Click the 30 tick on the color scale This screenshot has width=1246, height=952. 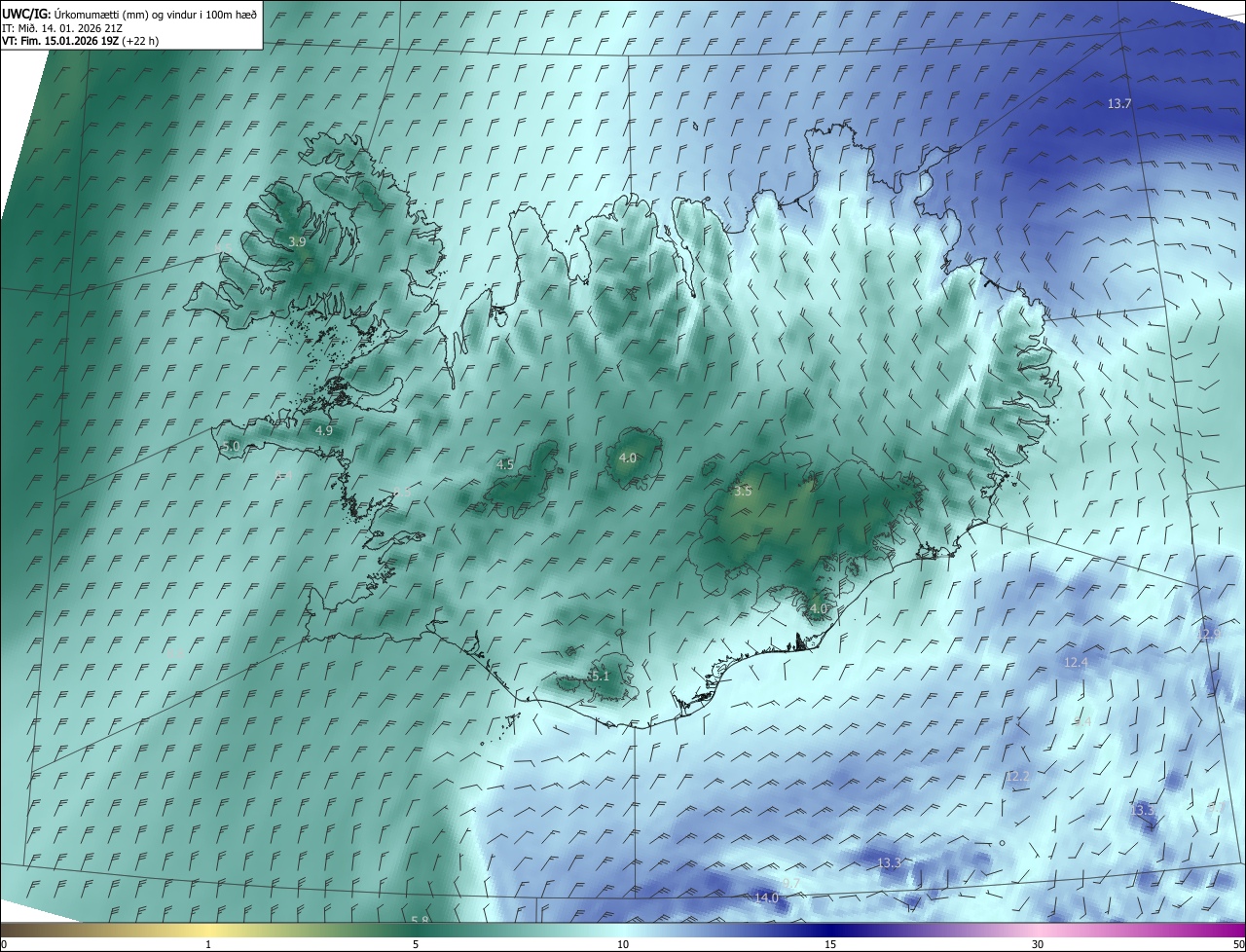click(1038, 945)
